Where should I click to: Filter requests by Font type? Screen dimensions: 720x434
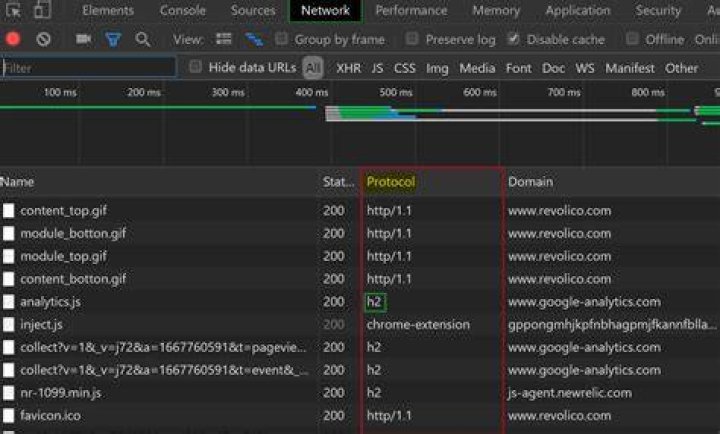point(518,68)
